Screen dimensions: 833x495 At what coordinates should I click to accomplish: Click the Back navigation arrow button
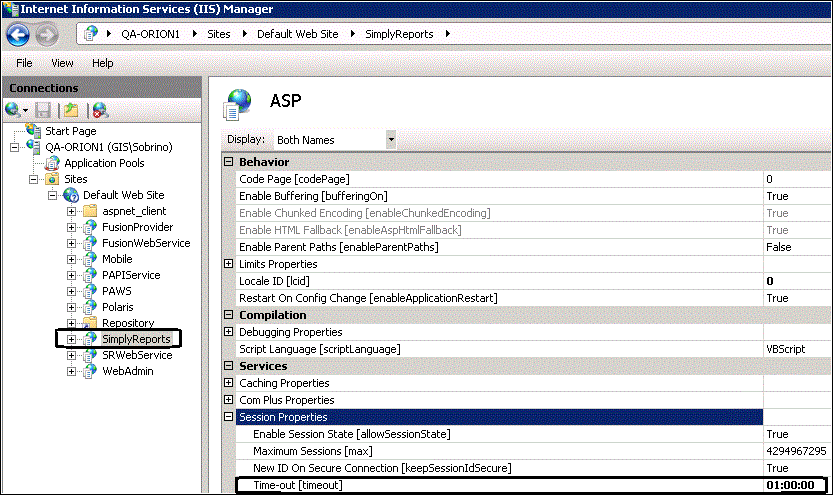18,34
